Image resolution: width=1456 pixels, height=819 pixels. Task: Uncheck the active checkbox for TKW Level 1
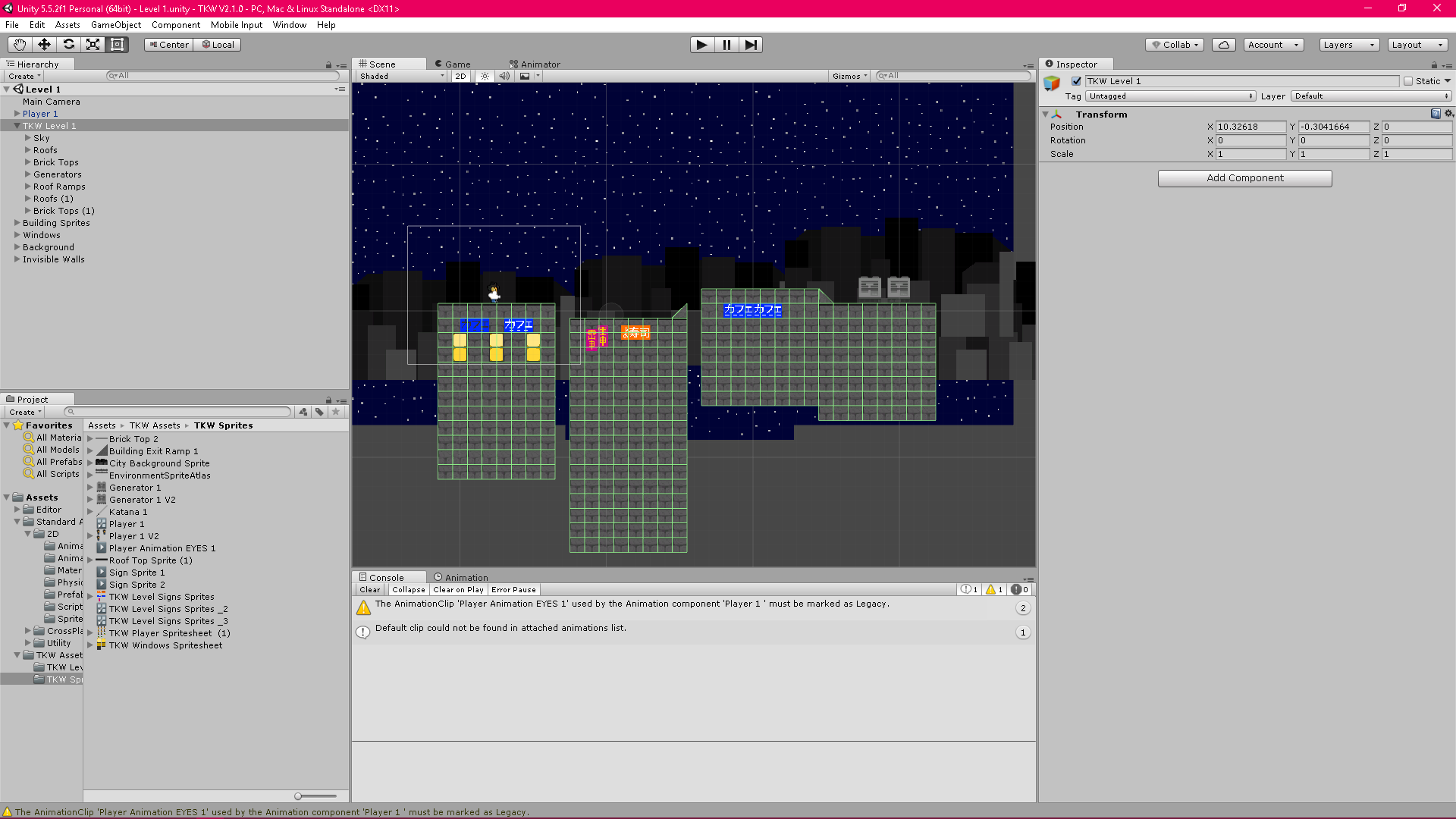pos(1076,80)
